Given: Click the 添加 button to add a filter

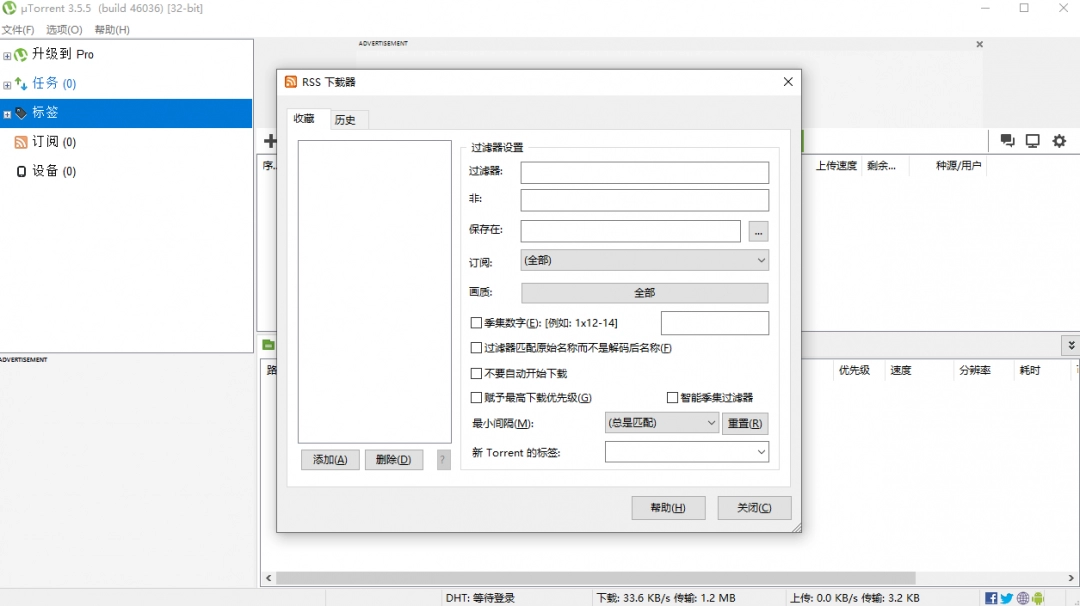Looking at the screenshot, I should tap(330, 459).
